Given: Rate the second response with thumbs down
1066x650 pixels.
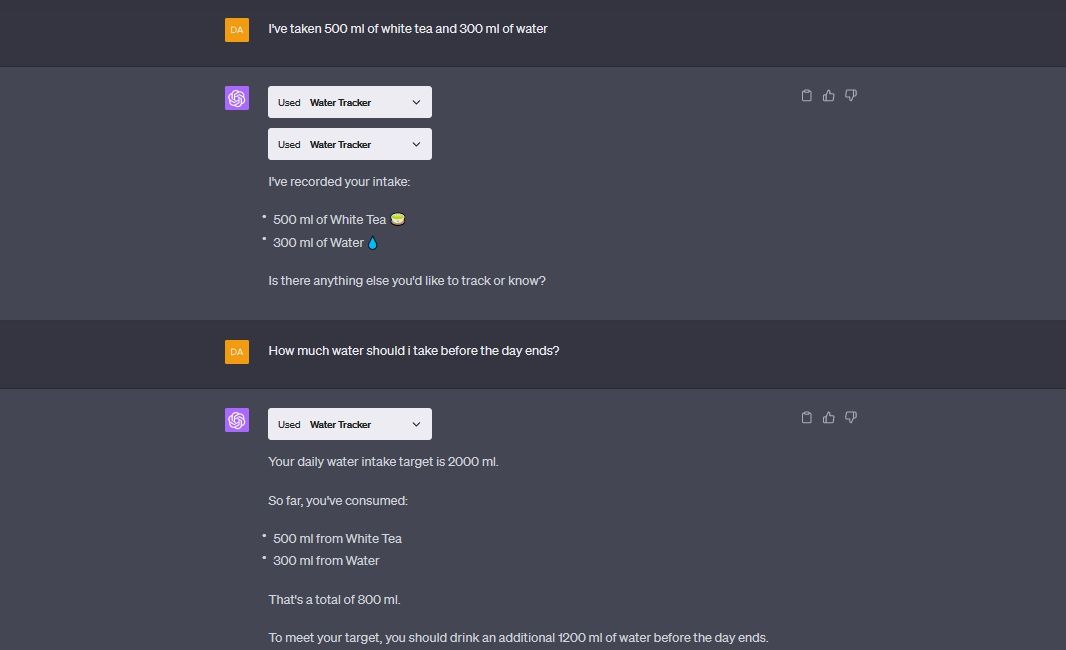Looking at the screenshot, I should [851, 417].
